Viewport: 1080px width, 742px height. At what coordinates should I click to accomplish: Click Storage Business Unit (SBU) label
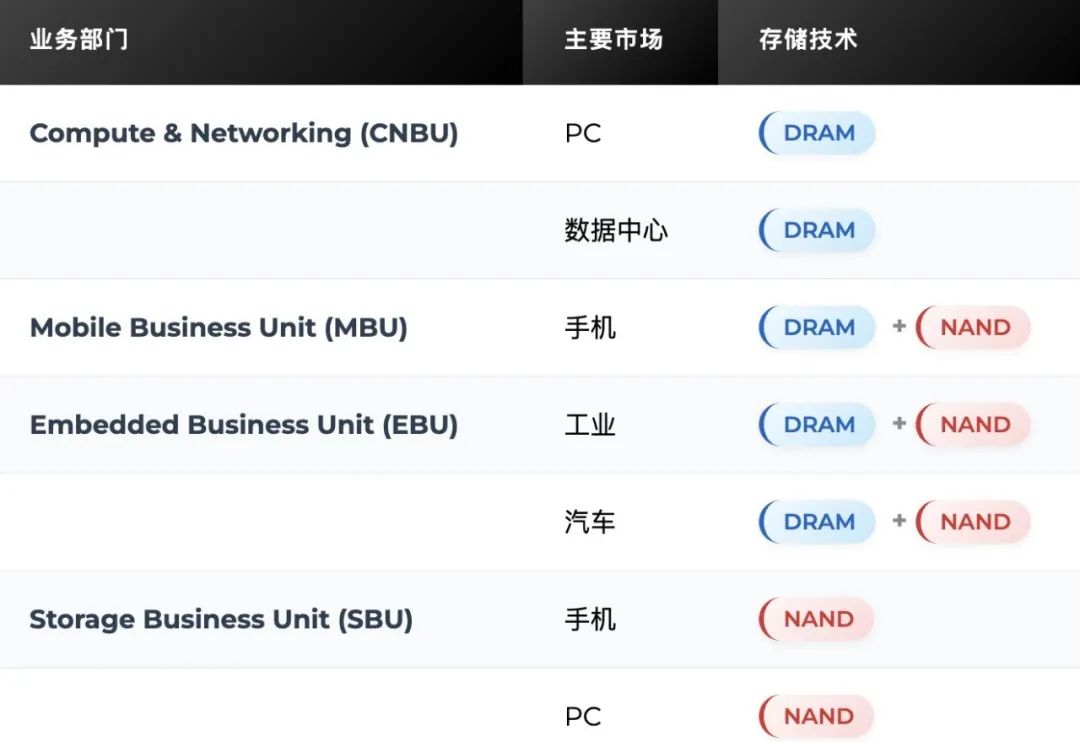click(x=221, y=619)
